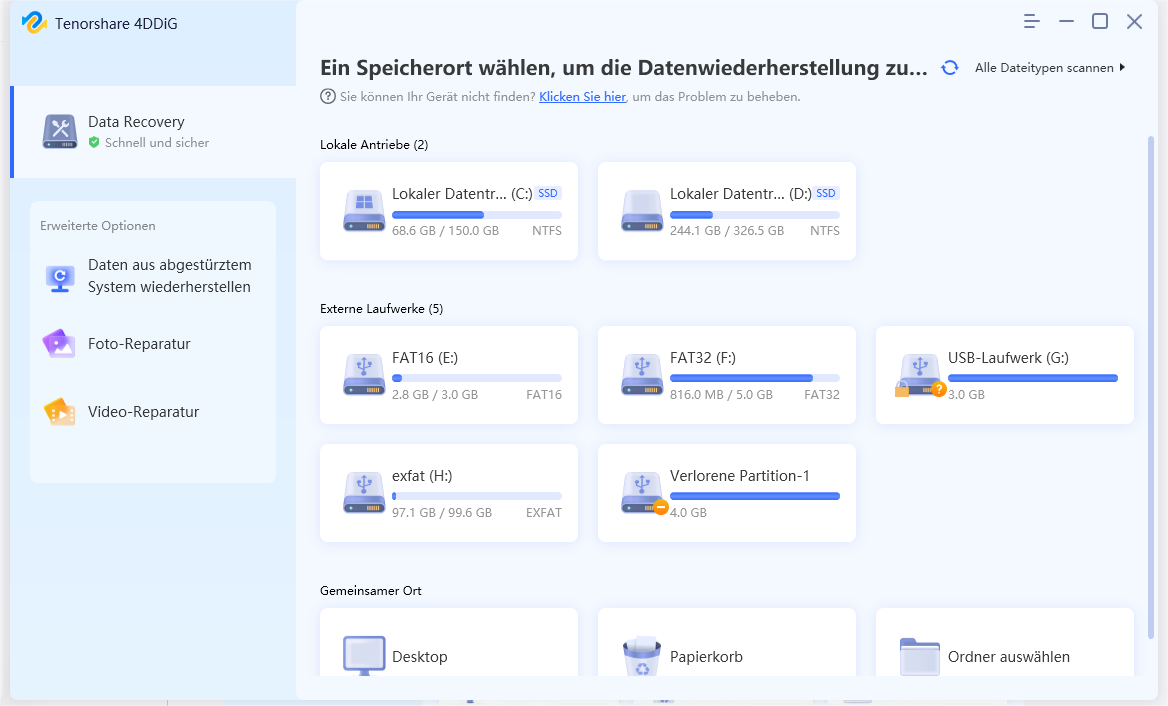This screenshot has width=1168, height=706.
Task: Select Lokaler Datenträger (C:) card
Action: pyautogui.click(x=449, y=212)
